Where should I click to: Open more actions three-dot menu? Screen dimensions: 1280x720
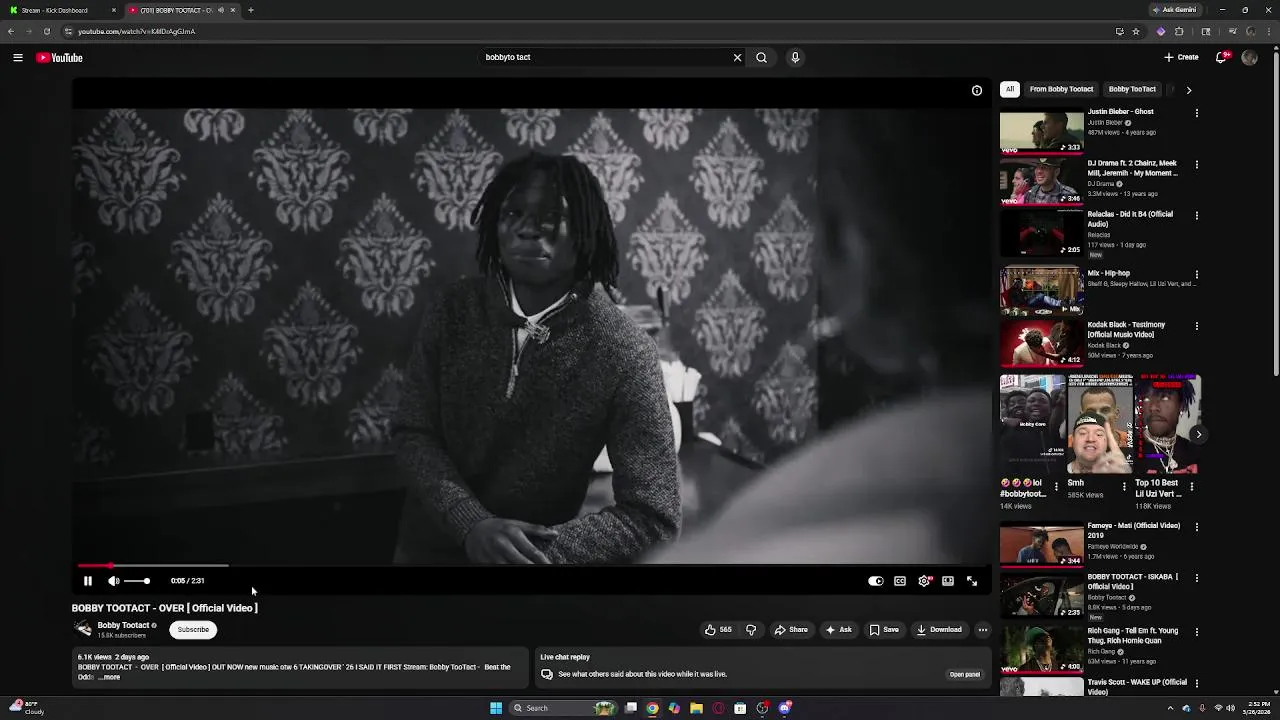coord(983,630)
